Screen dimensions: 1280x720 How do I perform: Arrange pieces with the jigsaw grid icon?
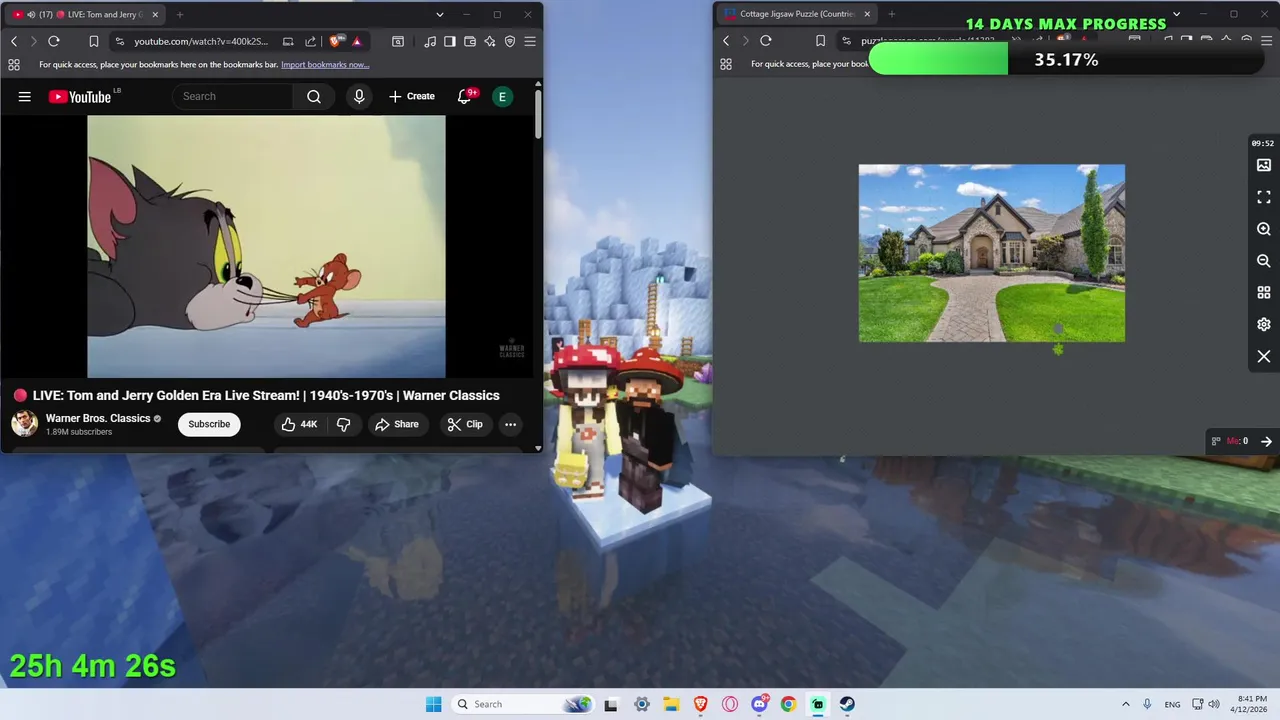(1264, 292)
